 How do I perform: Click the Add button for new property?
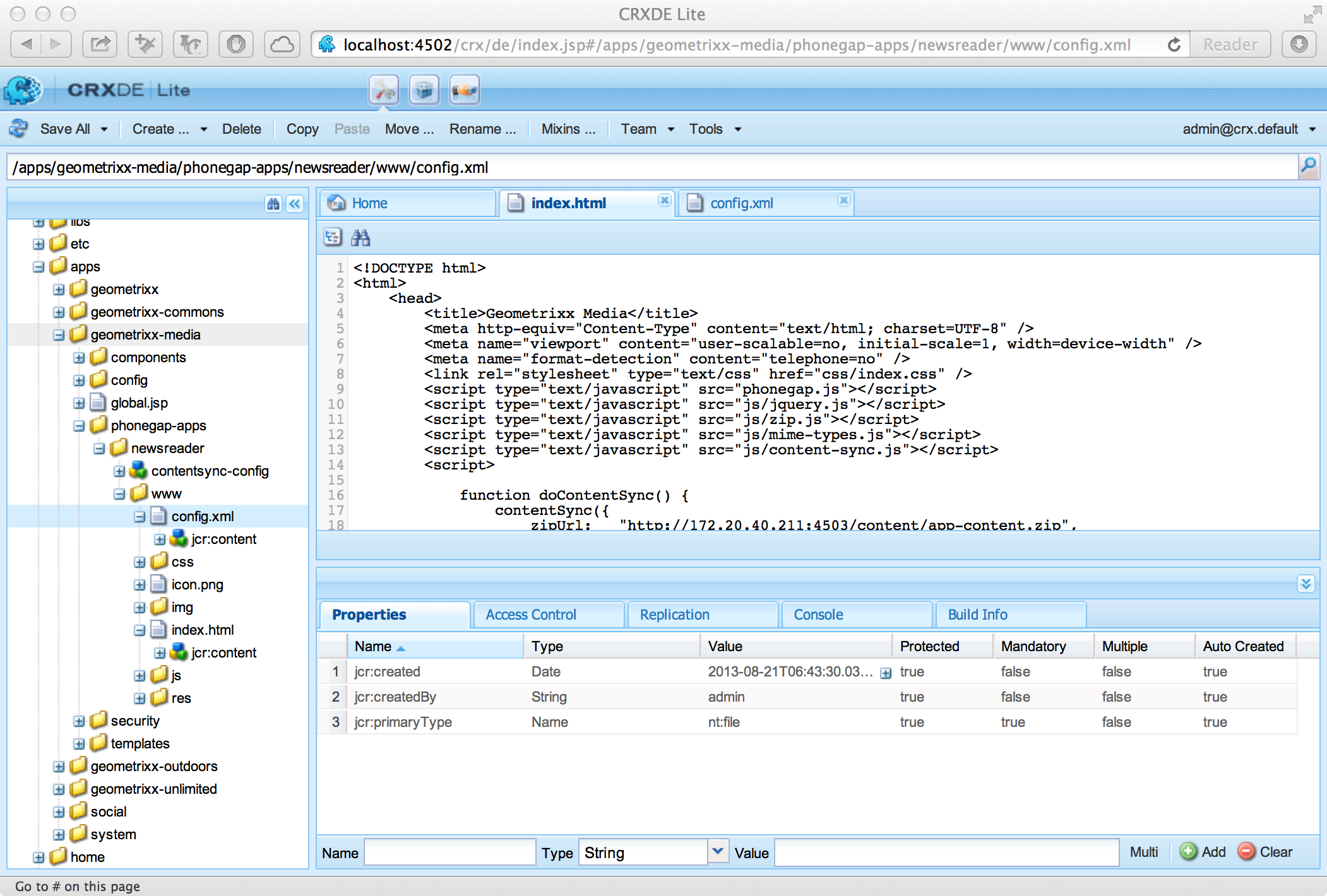pos(1204,852)
